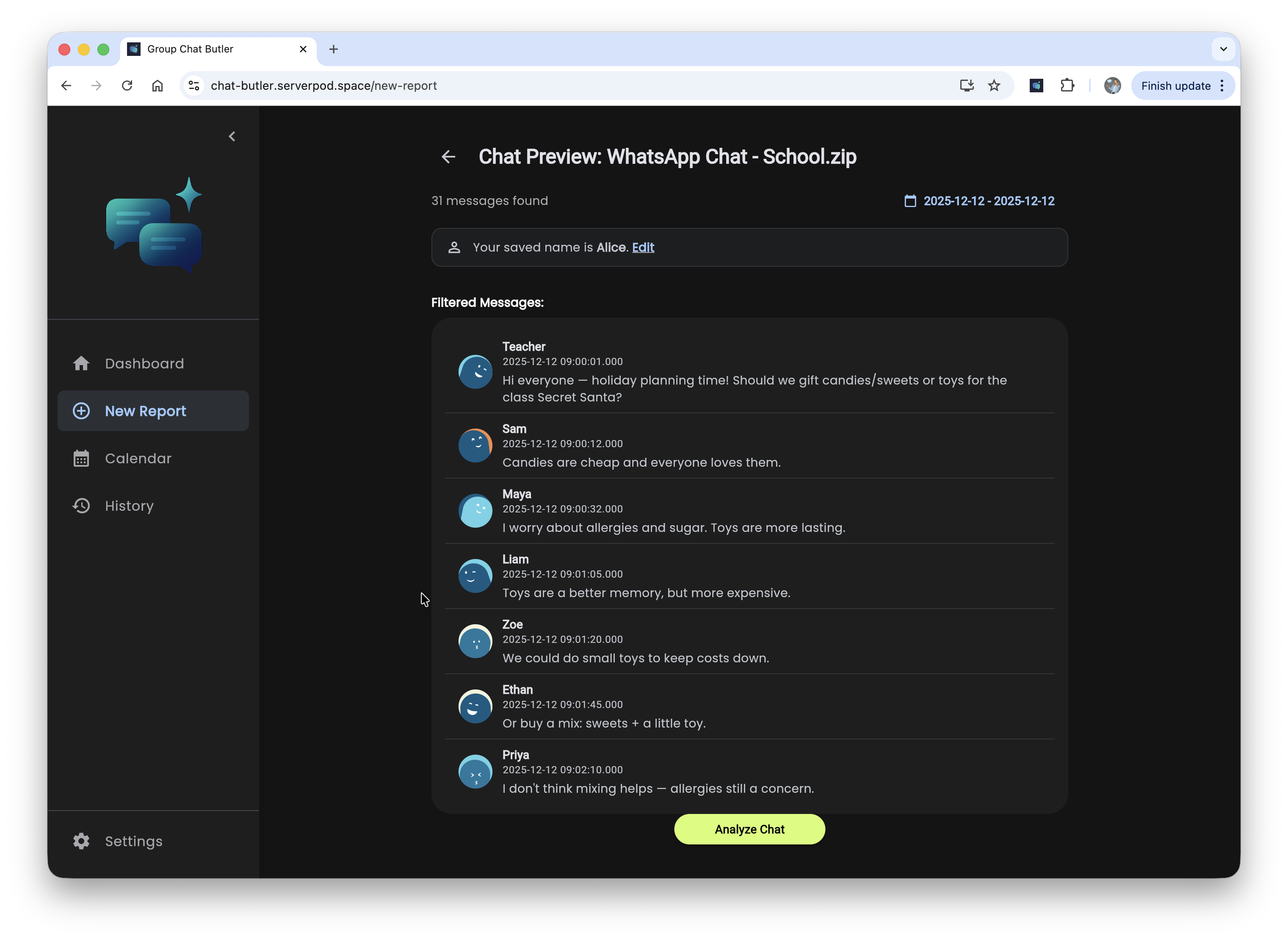Click the install app icon in the address bar
The image size is (1288, 941).
pos(966,86)
